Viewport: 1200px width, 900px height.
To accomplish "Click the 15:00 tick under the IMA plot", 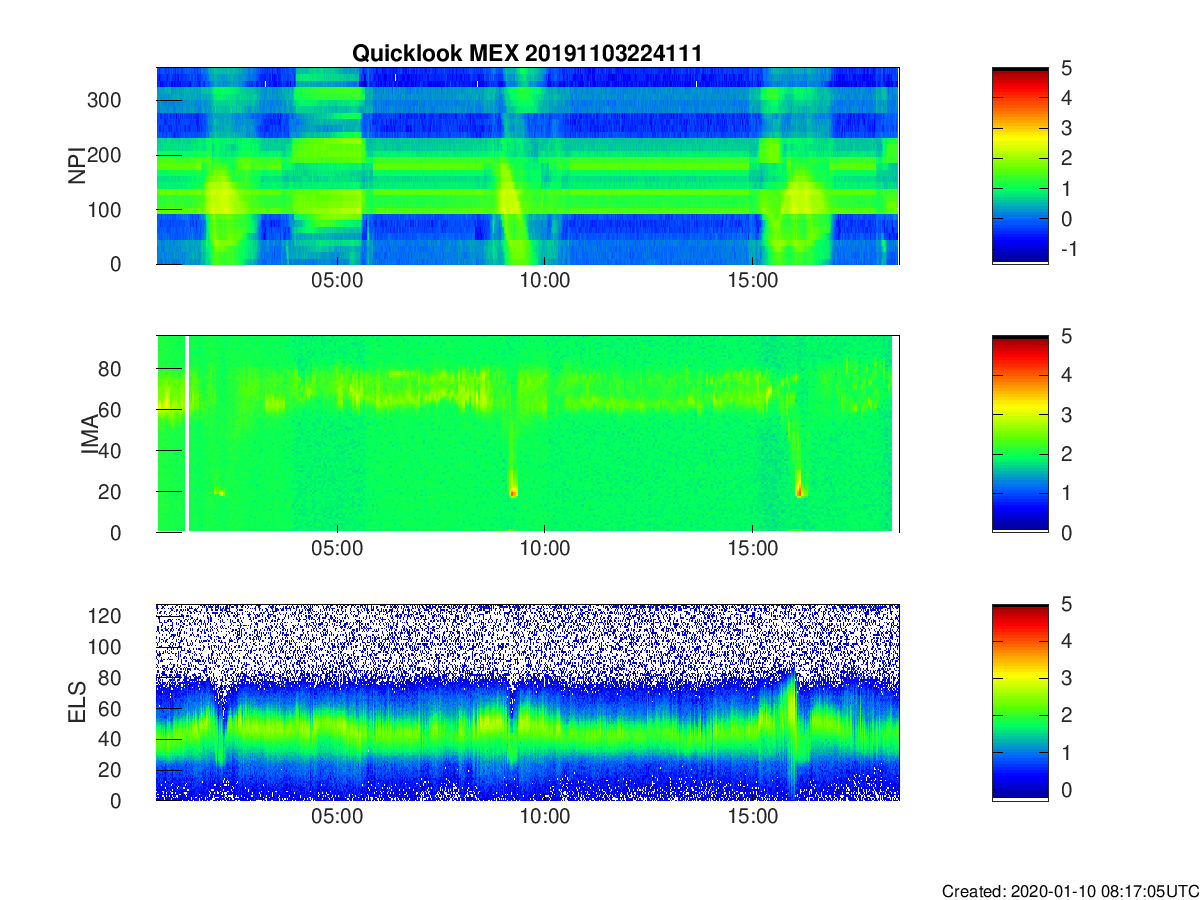I will (753, 548).
